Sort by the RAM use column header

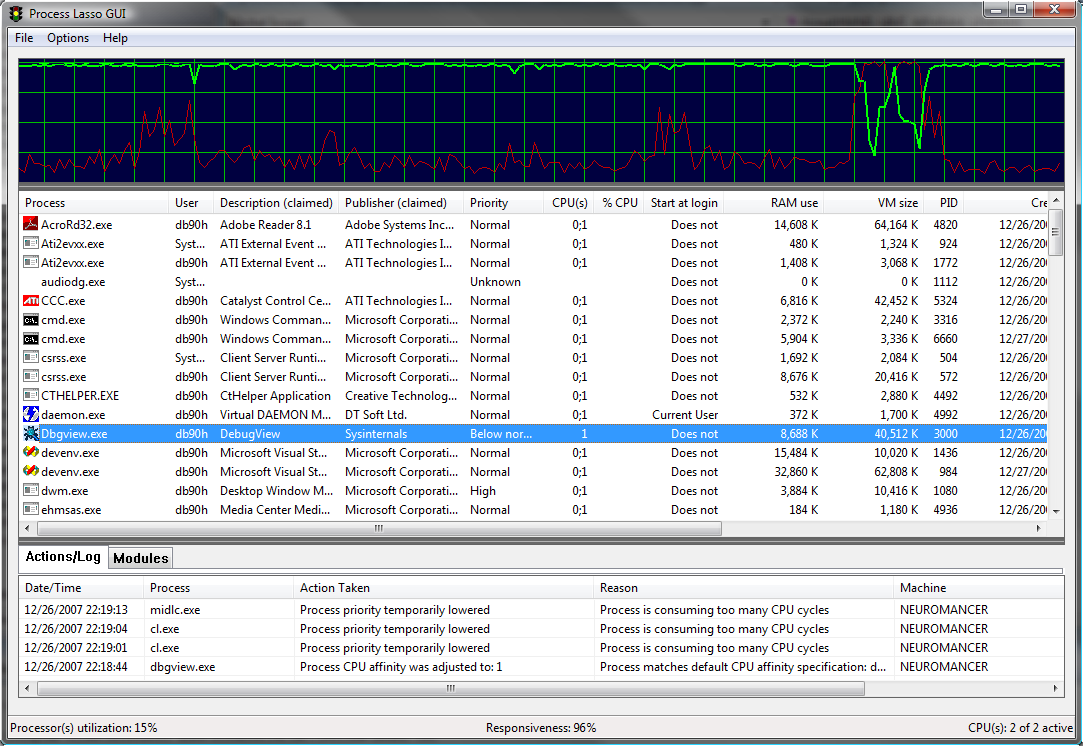(774, 203)
